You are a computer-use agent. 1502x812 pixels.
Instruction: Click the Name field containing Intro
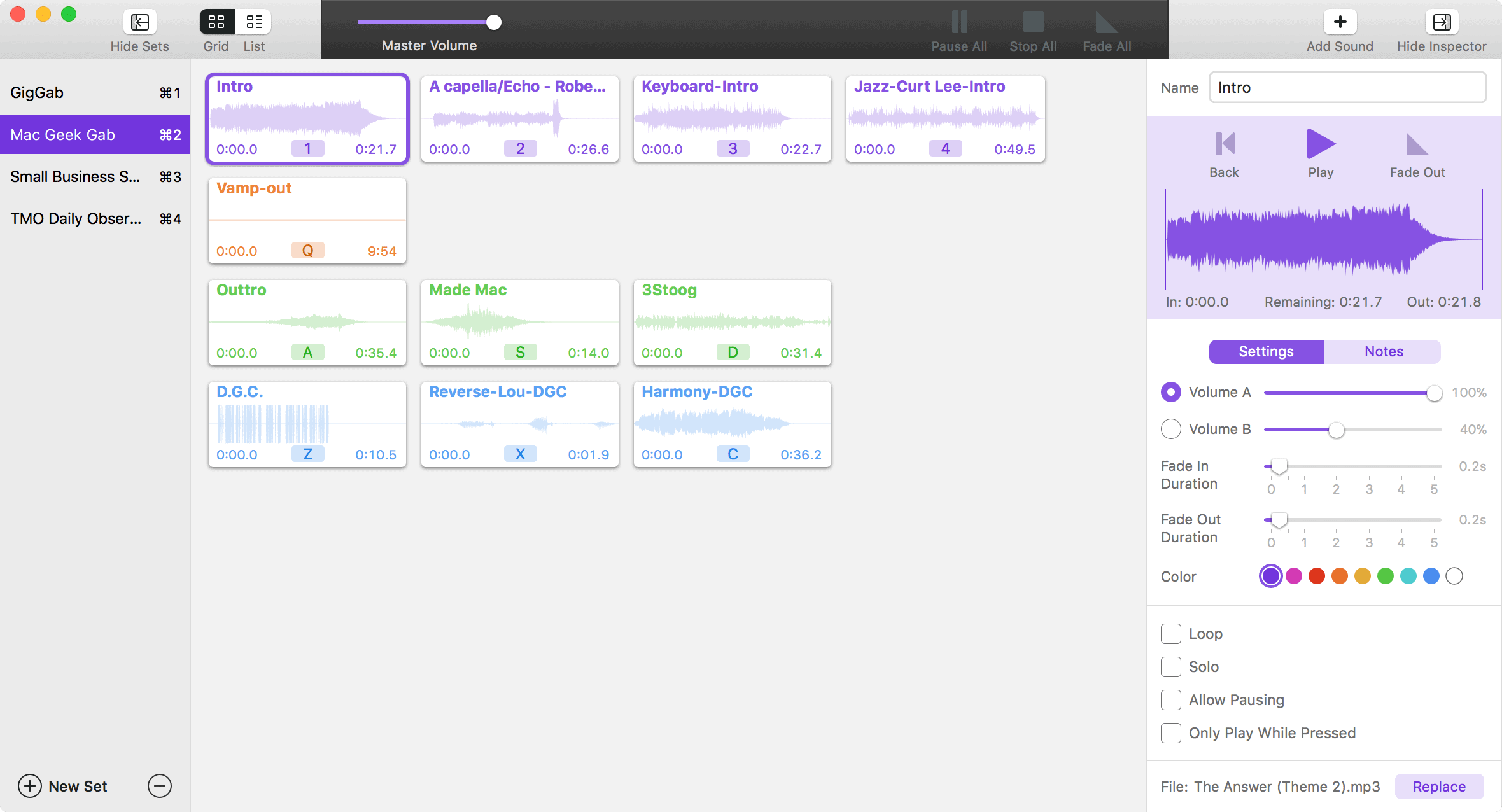point(1347,88)
